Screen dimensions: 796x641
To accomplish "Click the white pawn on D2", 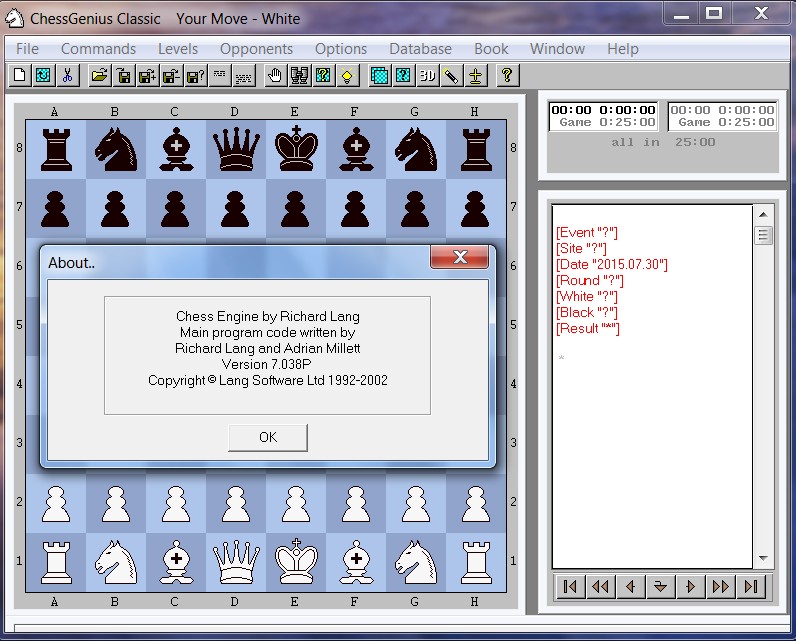I will 236,504.
